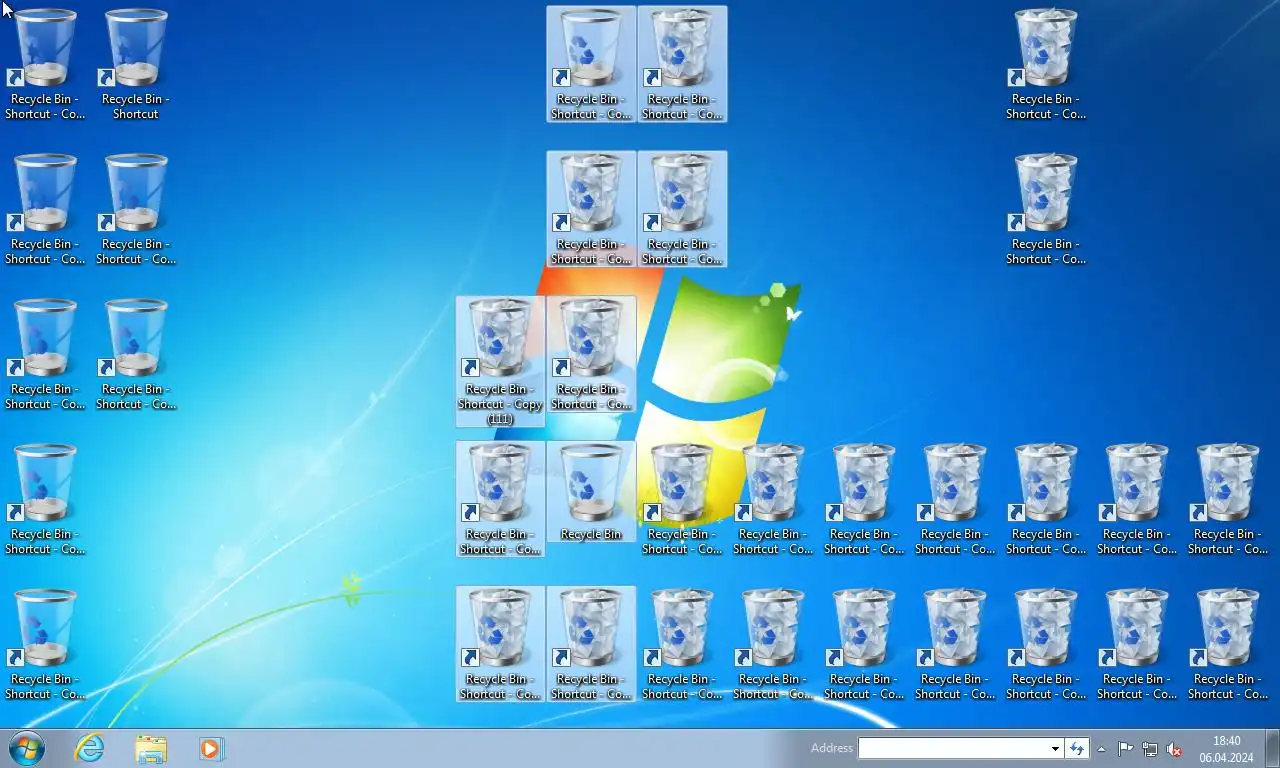Select the 'Recycle Bin - Shortcut - Copy (111)' icon

coord(500,361)
